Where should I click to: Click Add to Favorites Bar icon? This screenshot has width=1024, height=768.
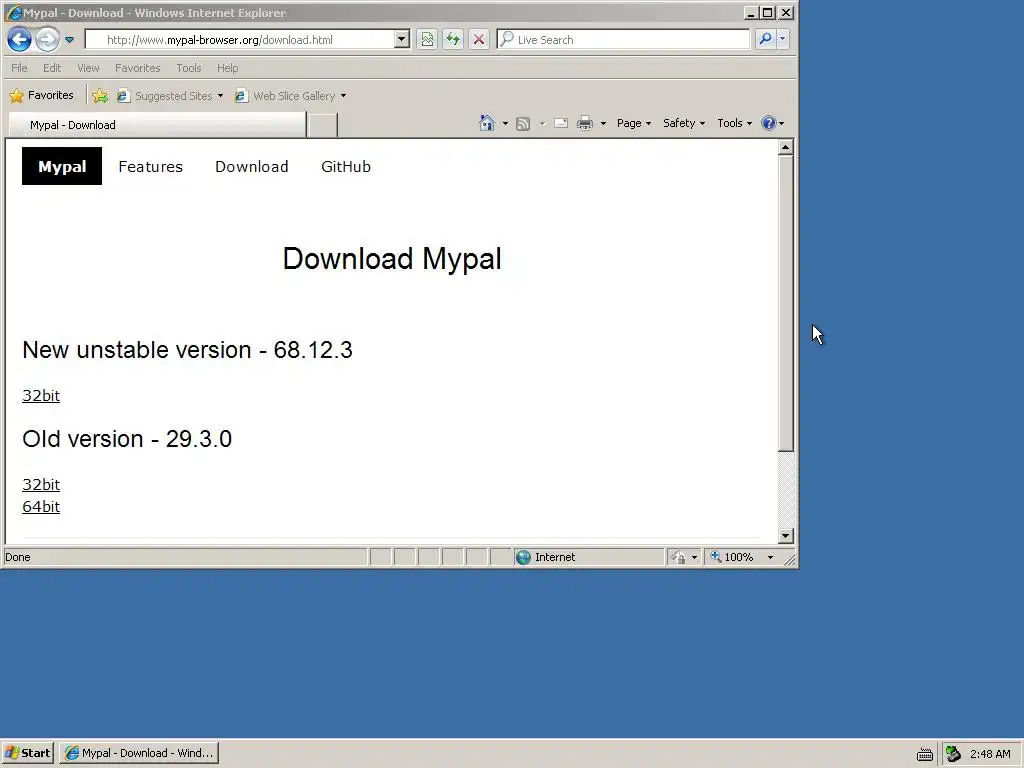[x=100, y=96]
